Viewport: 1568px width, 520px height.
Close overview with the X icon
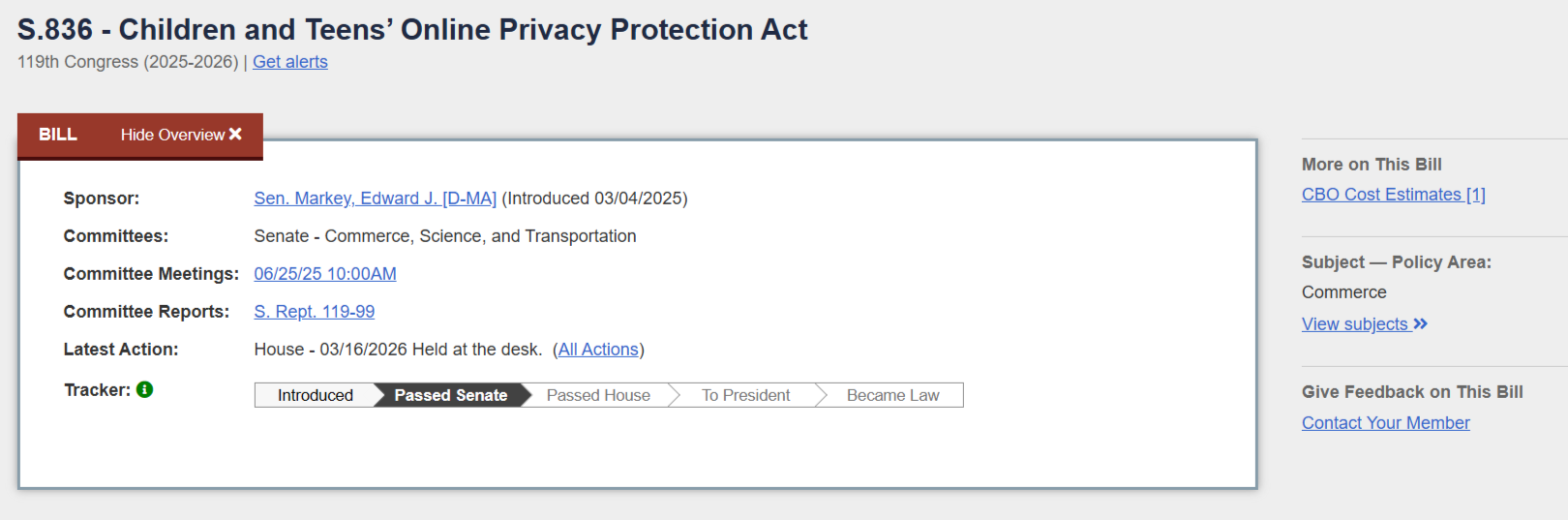pyautogui.click(x=235, y=134)
